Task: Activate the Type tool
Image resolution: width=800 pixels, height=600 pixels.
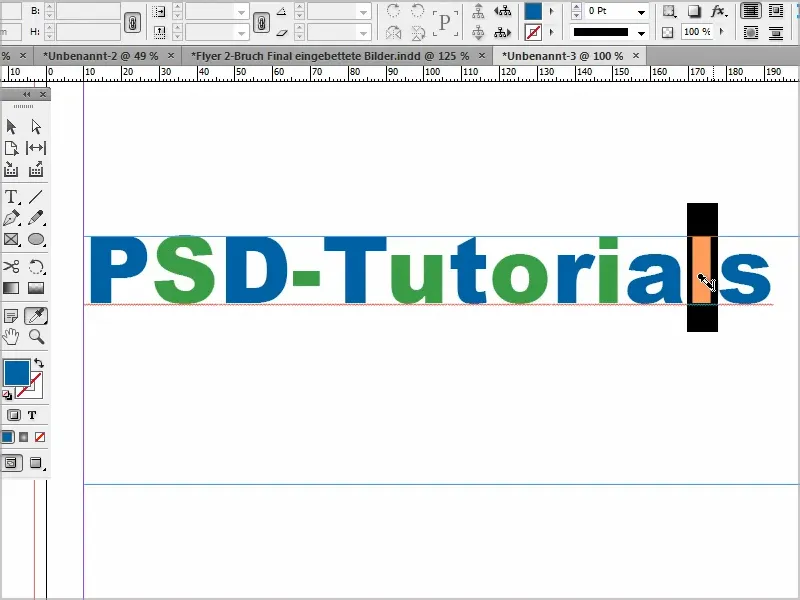Action: click(11, 196)
